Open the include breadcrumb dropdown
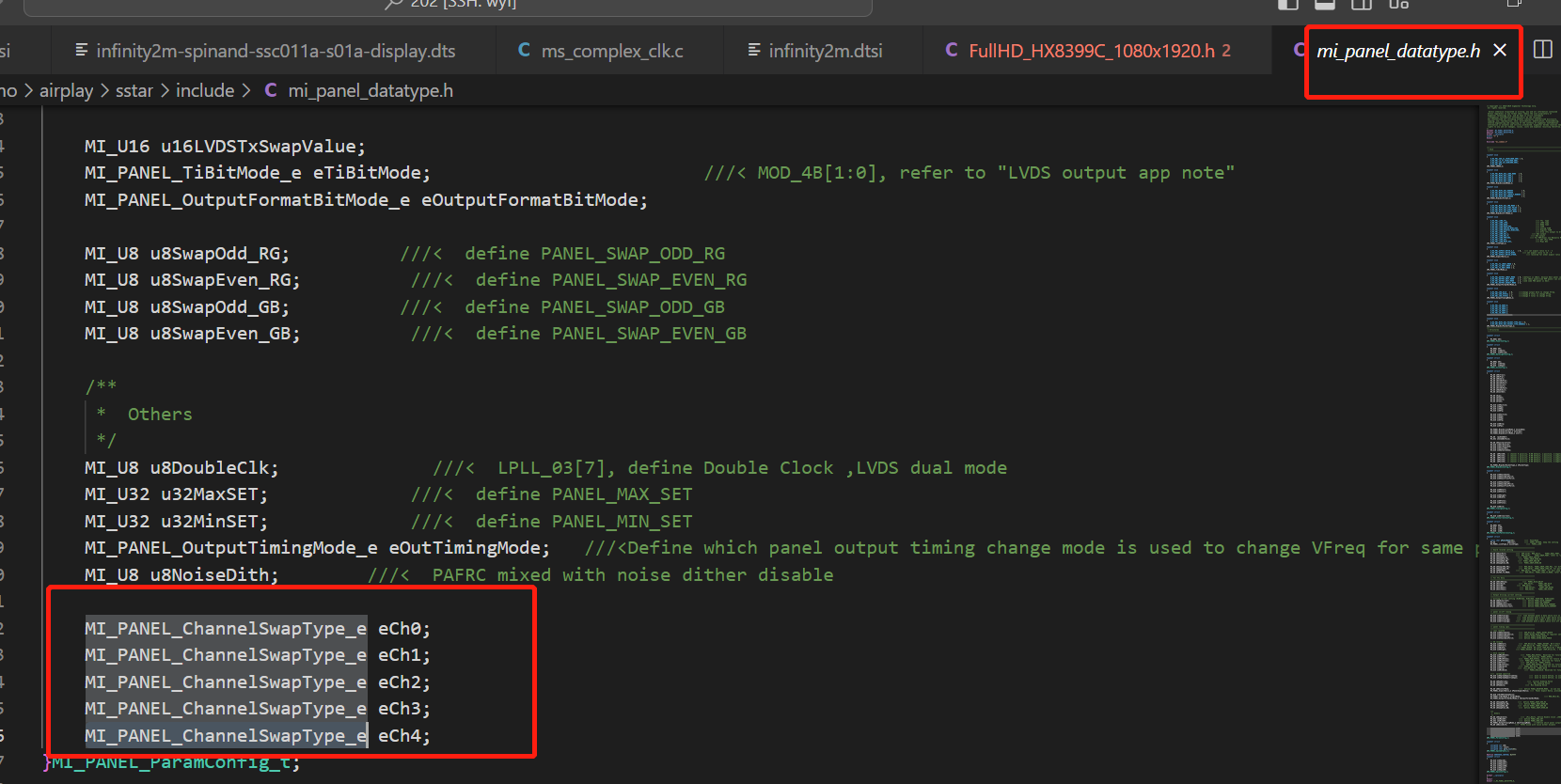Image resolution: width=1561 pixels, height=784 pixels. [x=204, y=90]
